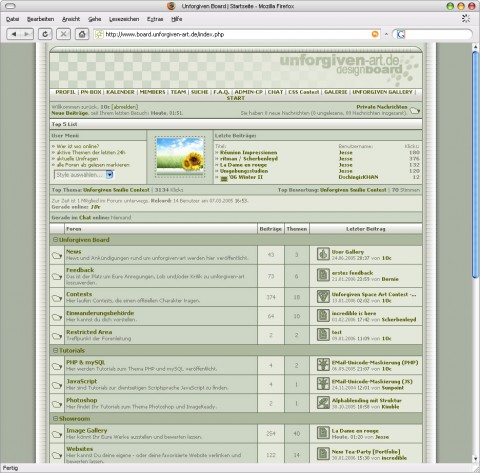The image size is (480, 473).
Task: Click post icon next to EMail-Unicode-Maskierung (PHP)
Action: pyautogui.click(x=323, y=365)
